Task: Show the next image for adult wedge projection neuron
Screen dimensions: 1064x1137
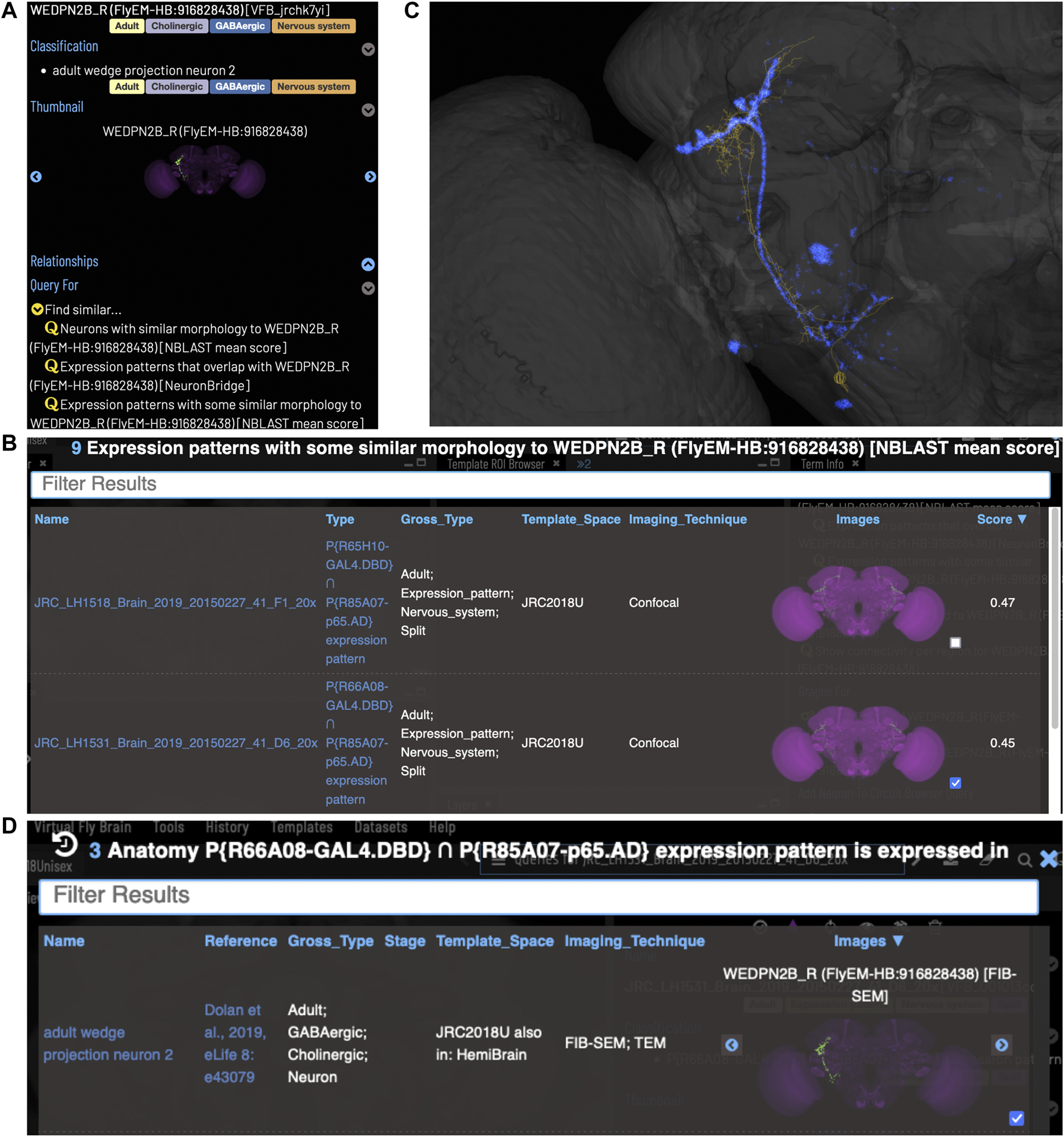Action: [x=1001, y=1045]
